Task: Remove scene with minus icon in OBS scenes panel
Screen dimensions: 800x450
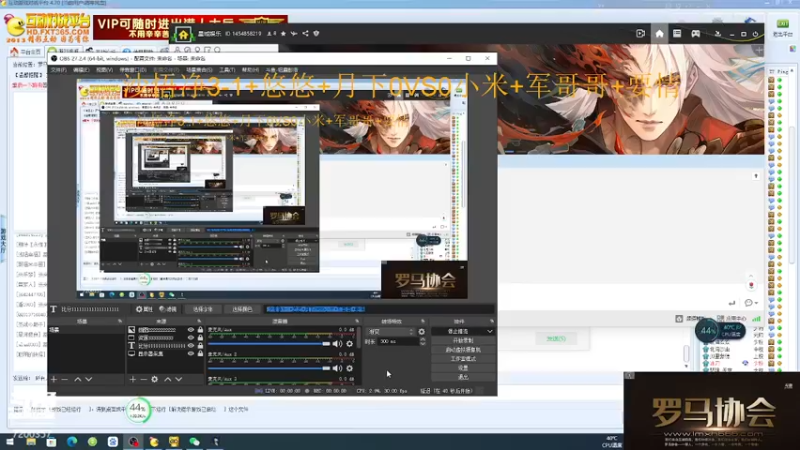Action: click(65, 379)
